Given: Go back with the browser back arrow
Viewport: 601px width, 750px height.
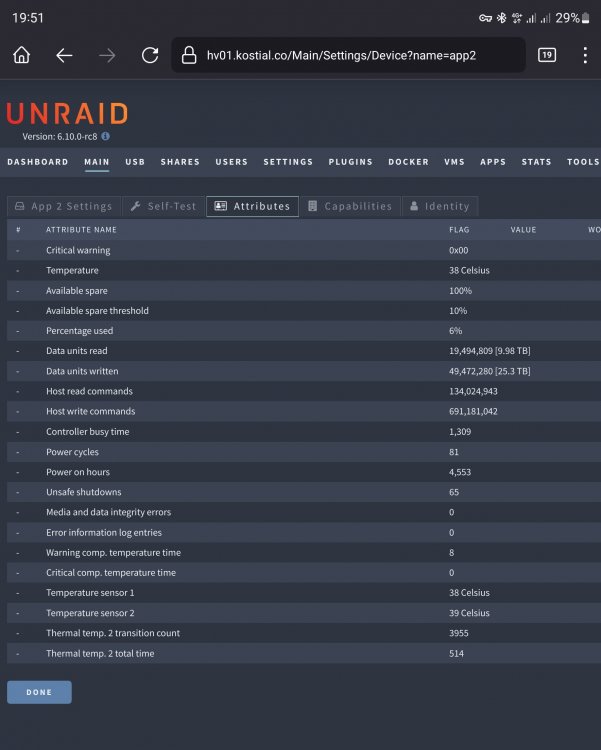Looking at the screenshot, I should 64,55.
